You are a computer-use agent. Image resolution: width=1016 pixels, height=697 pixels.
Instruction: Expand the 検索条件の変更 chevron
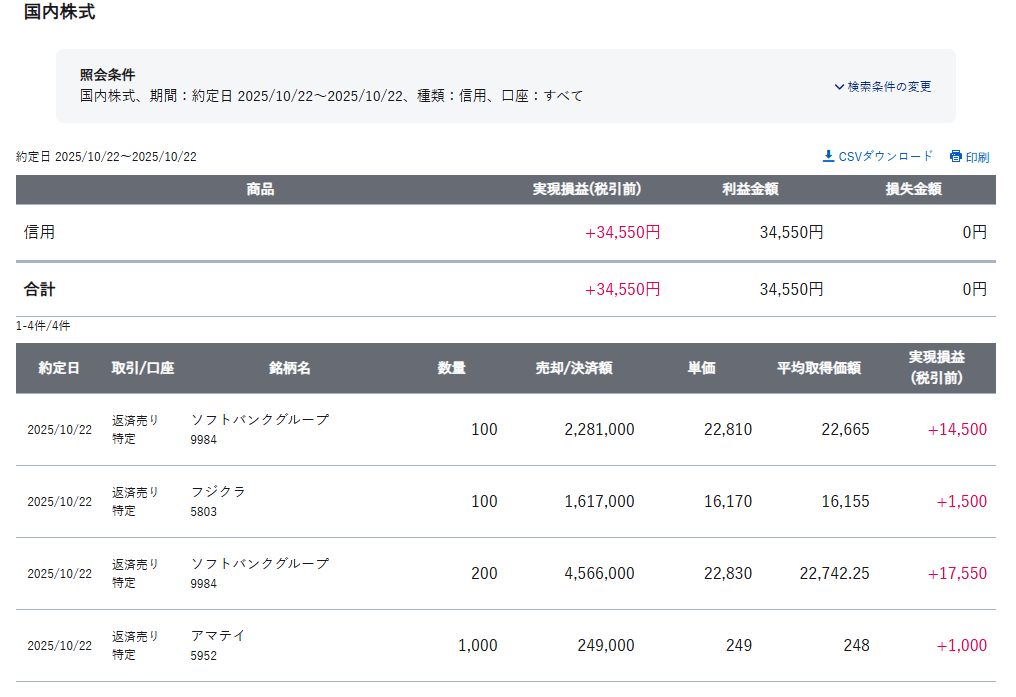click(839, 87)
